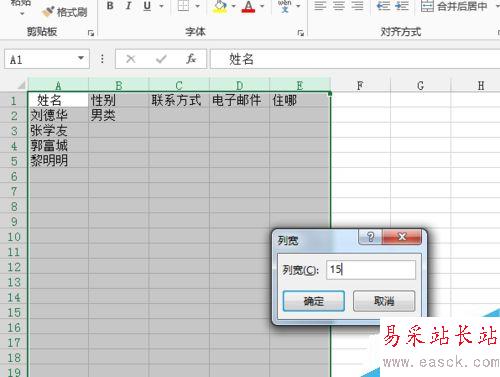Click Merge and Center (合并后居中)
This screenshot has height=377, width=500.
point(454,6)
